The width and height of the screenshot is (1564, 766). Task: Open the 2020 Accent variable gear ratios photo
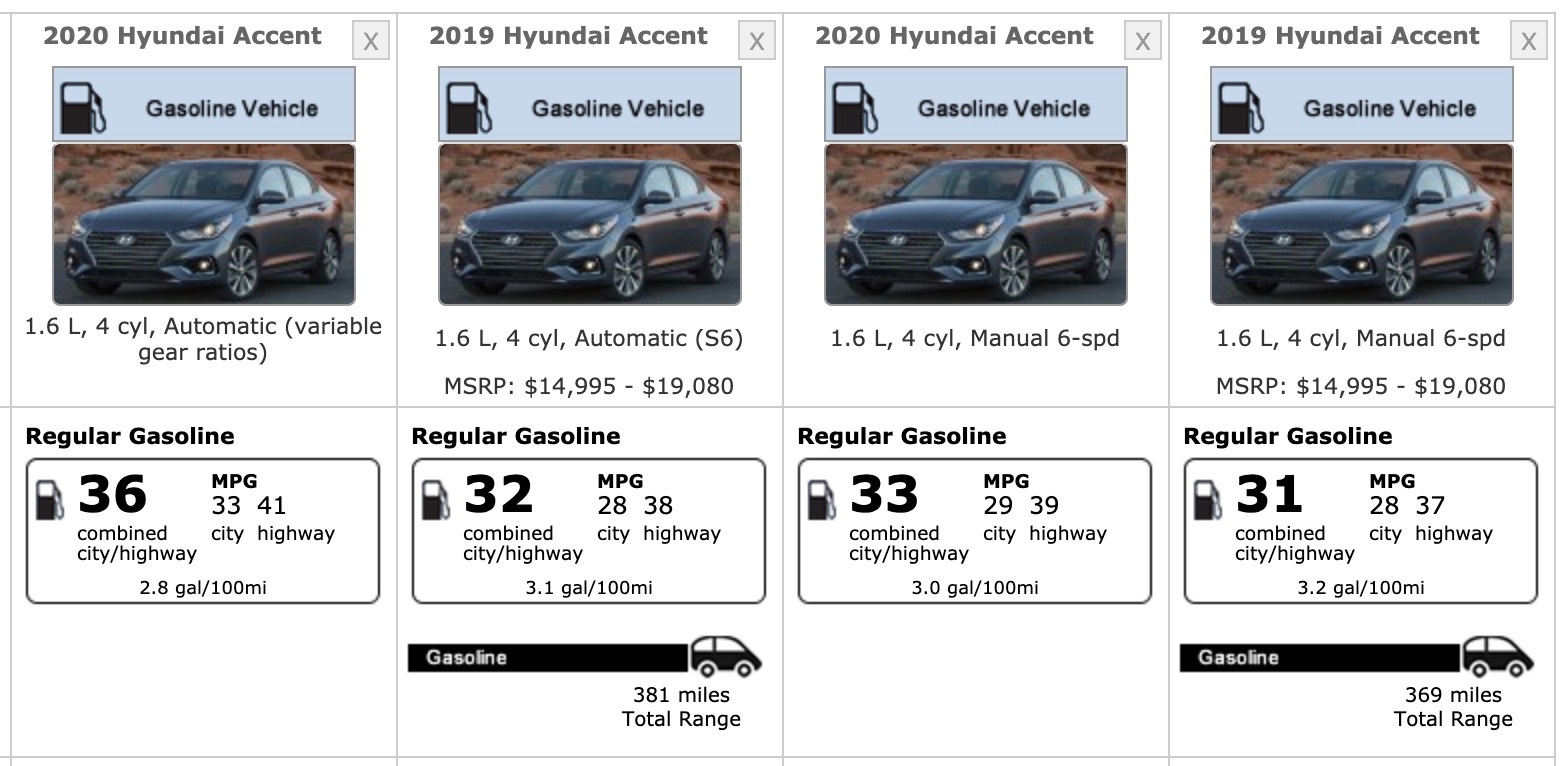204,224
